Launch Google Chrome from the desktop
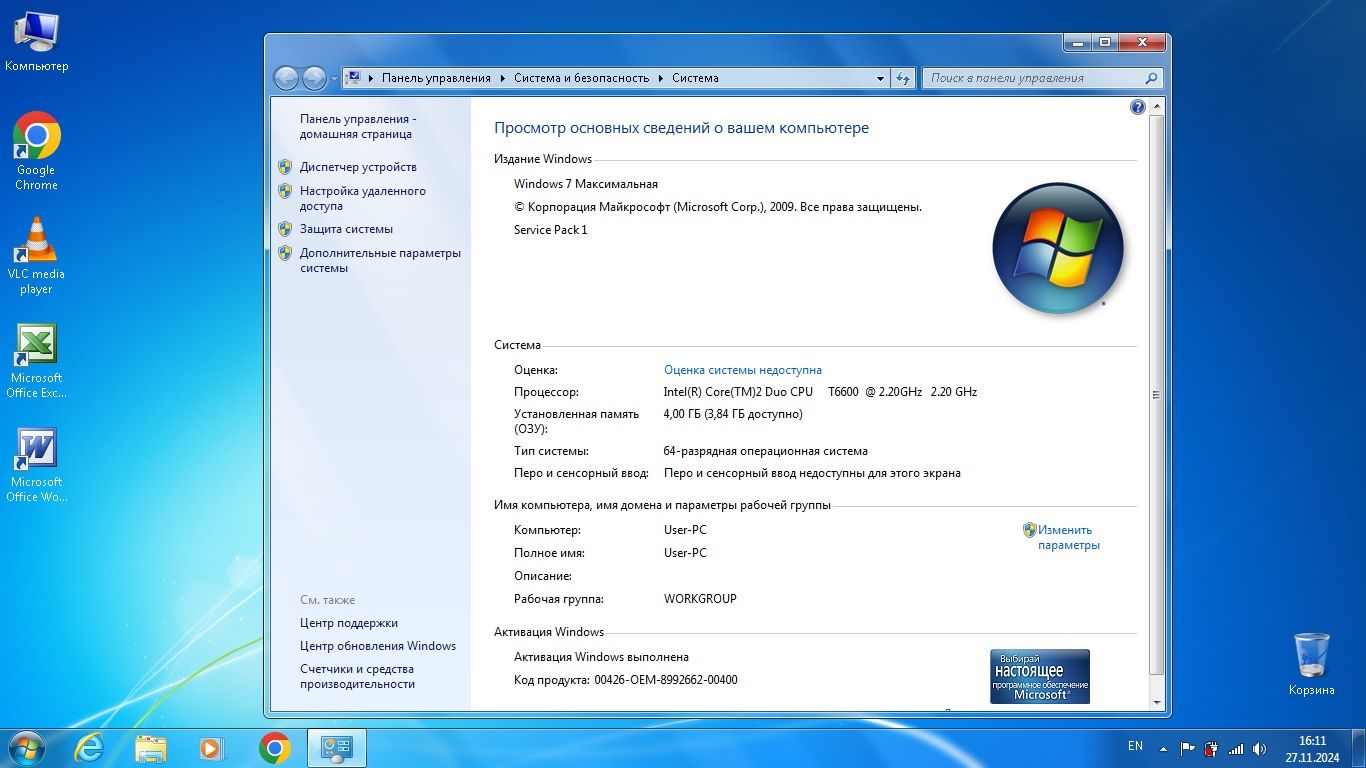This screenshot has width=1366, height=768. pyautogui.click(x=36, y=151)
